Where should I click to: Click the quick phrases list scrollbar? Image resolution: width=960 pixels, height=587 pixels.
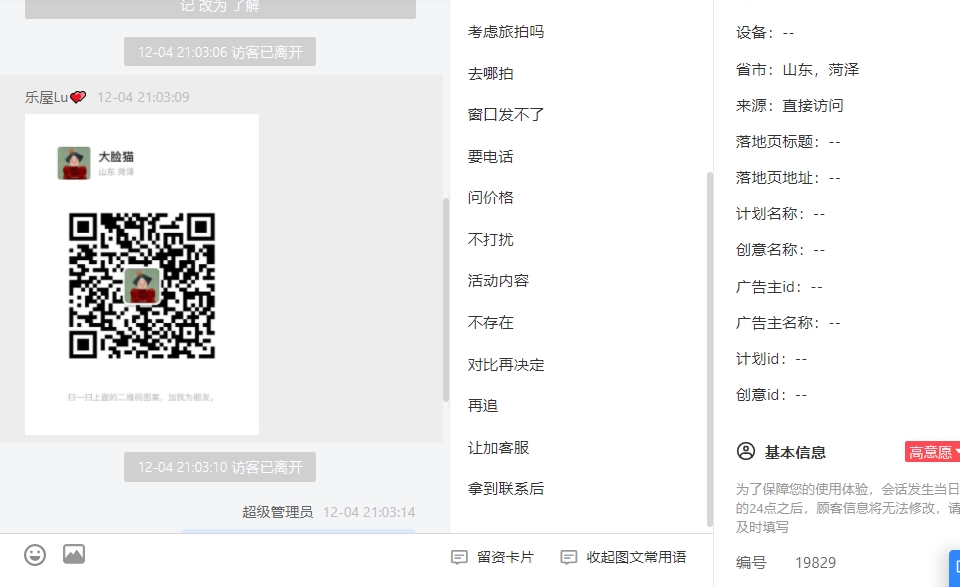point(710,349)
